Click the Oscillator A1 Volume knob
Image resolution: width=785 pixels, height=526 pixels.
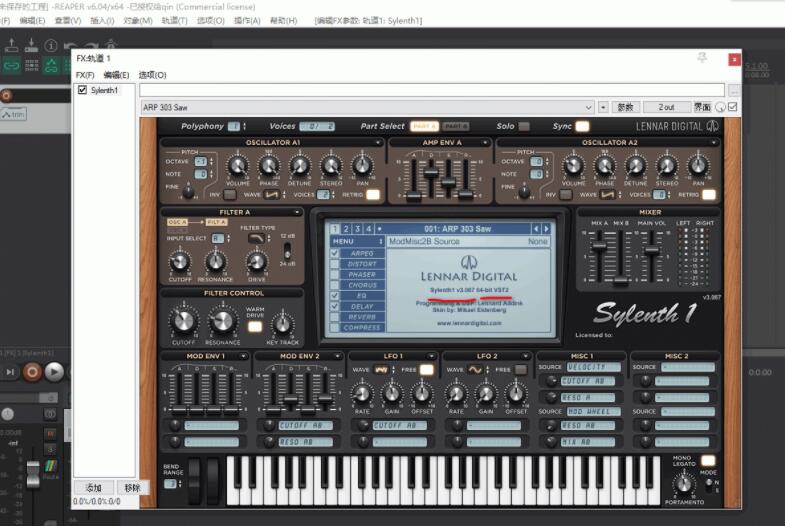(238, 166)
